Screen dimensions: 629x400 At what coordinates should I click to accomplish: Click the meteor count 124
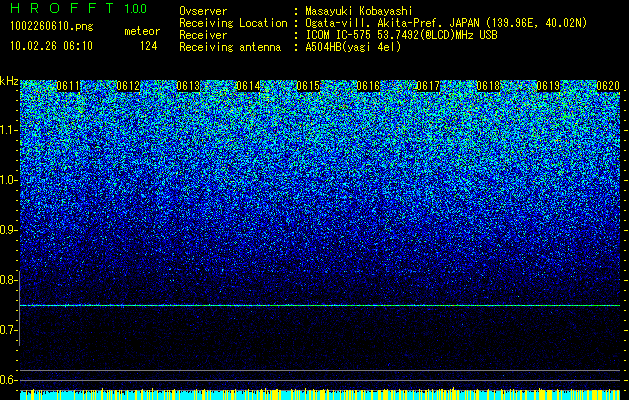[x=148, y=46]
